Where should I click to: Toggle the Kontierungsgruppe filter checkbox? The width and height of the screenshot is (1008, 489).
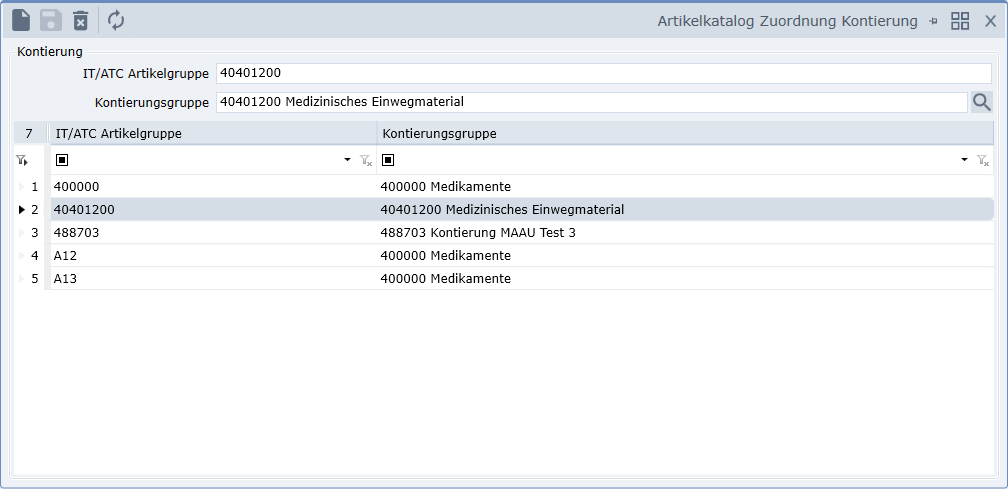click(x=389, y=160)
